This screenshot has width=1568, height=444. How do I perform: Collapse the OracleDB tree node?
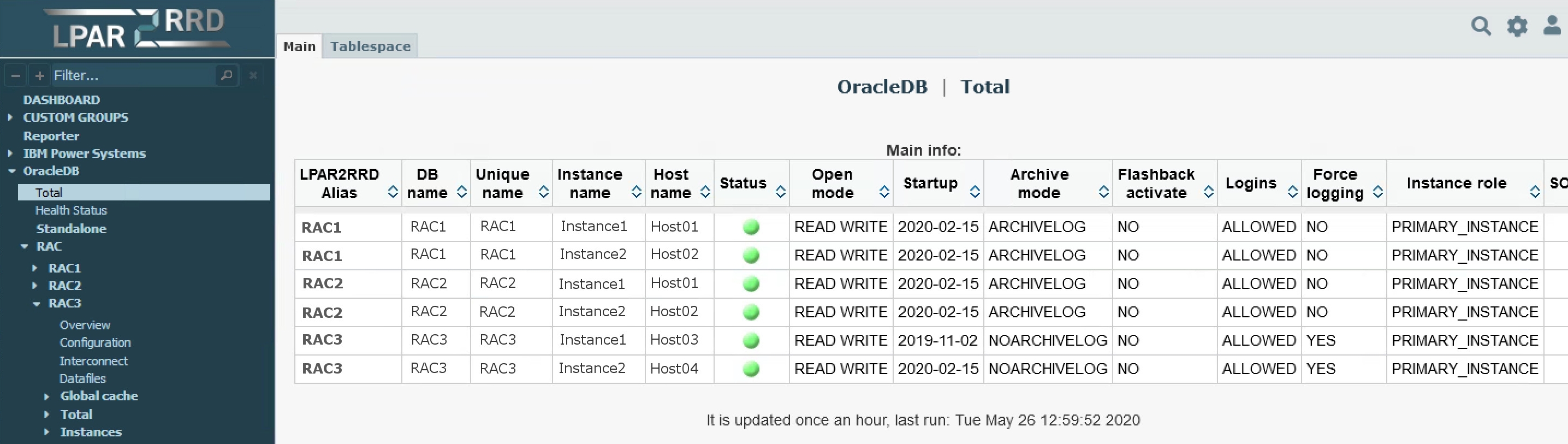[x=11, y=171]
